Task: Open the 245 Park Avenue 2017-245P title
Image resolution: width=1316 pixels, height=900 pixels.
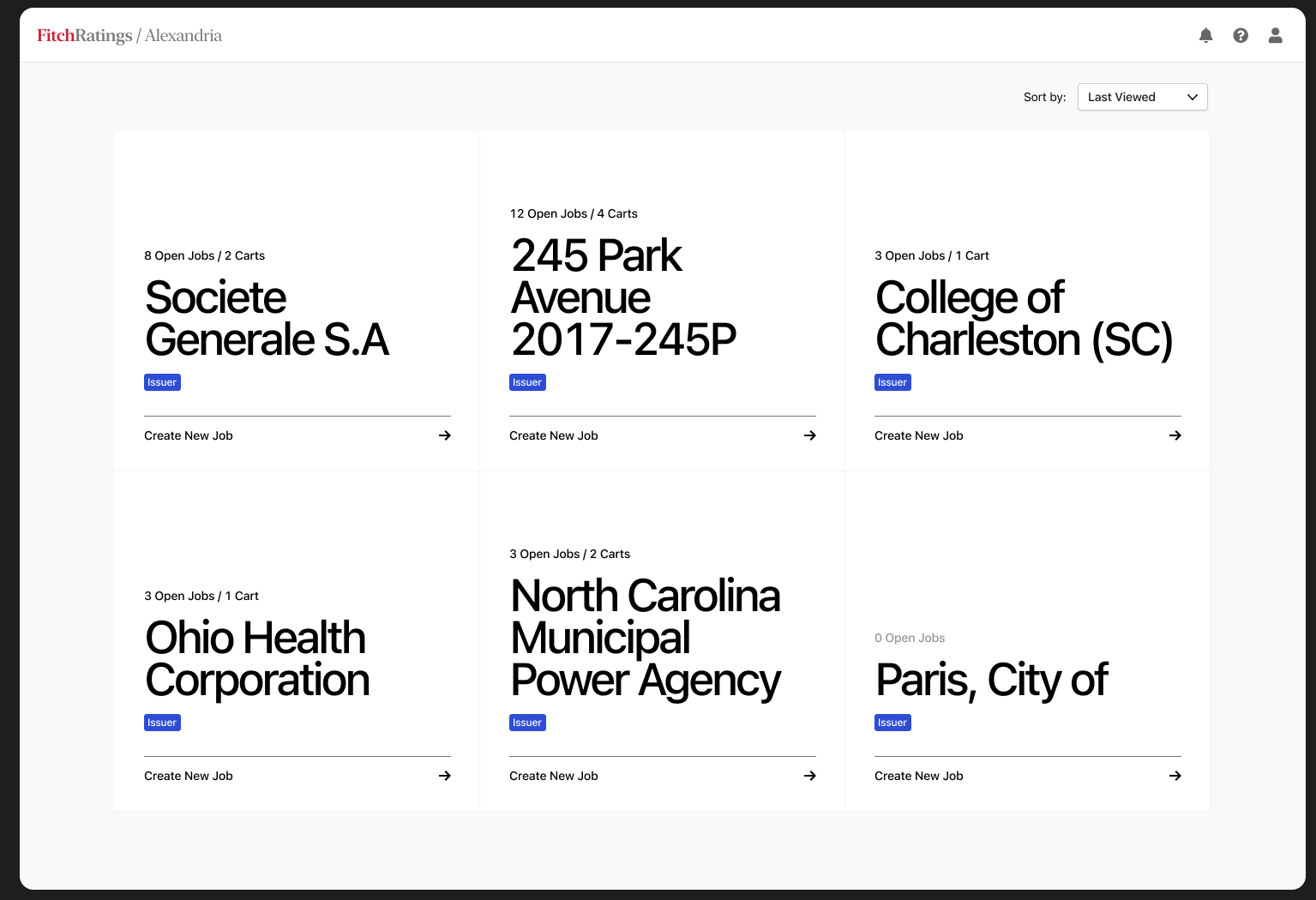Action: (x=623, y=297)
